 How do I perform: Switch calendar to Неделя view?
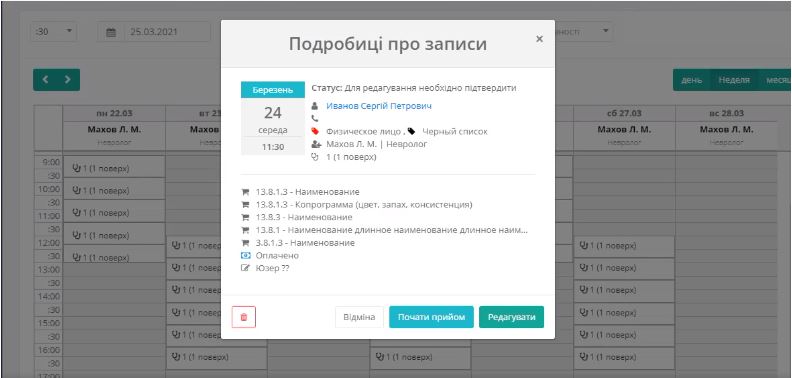coord(734,80)
